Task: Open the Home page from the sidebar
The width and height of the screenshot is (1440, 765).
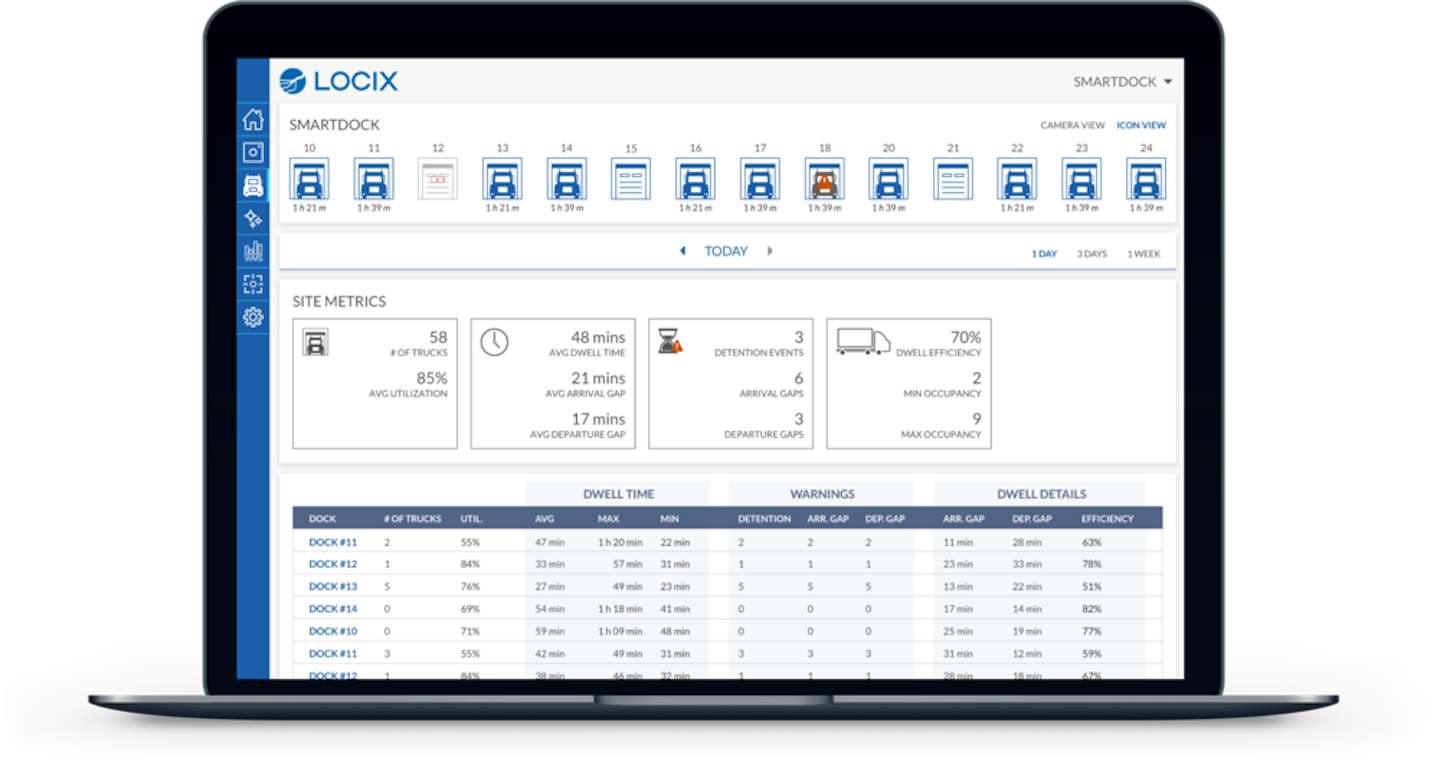Action: (253, 118)
